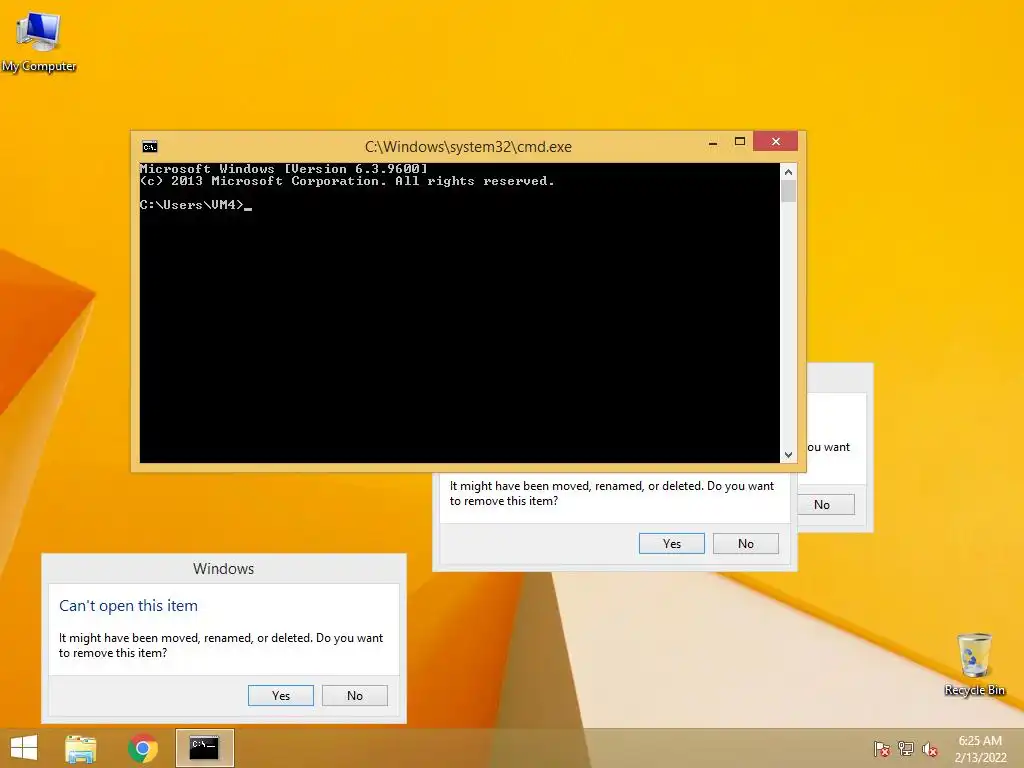Launch File Explorer from the taskbar

pyautogui.click(x=80, y=748)
